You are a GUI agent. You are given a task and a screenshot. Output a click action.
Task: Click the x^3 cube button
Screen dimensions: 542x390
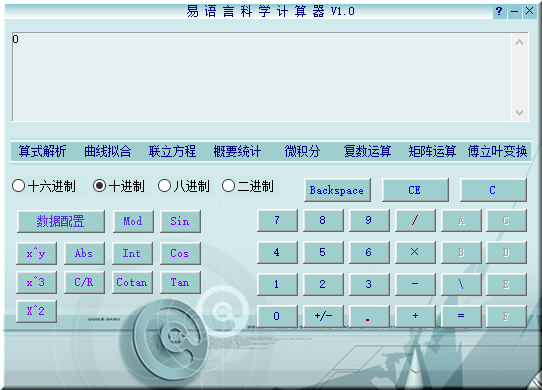[x=36, y=282]
